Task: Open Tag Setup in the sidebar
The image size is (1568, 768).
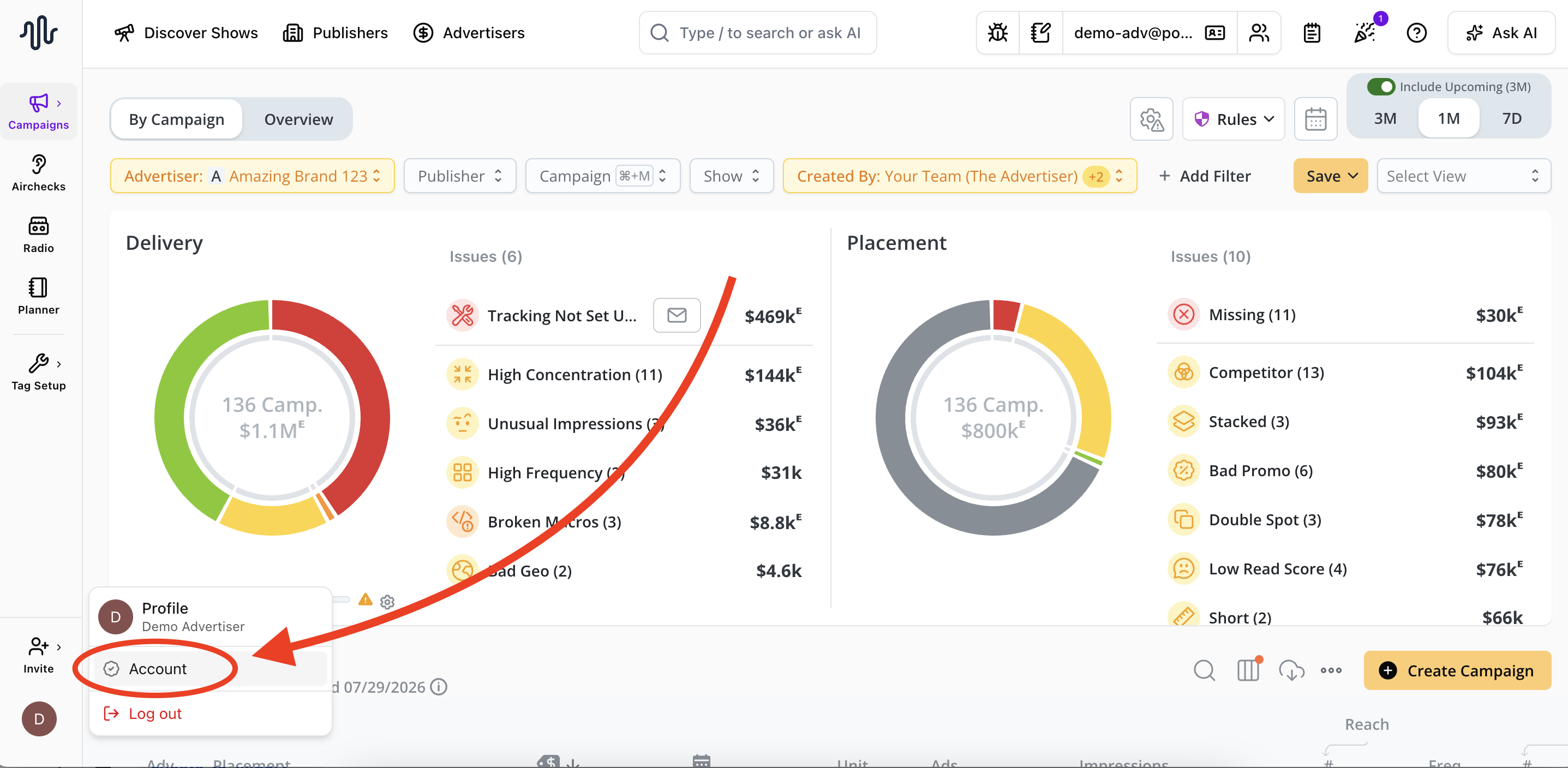Action: tap(38, 372)
